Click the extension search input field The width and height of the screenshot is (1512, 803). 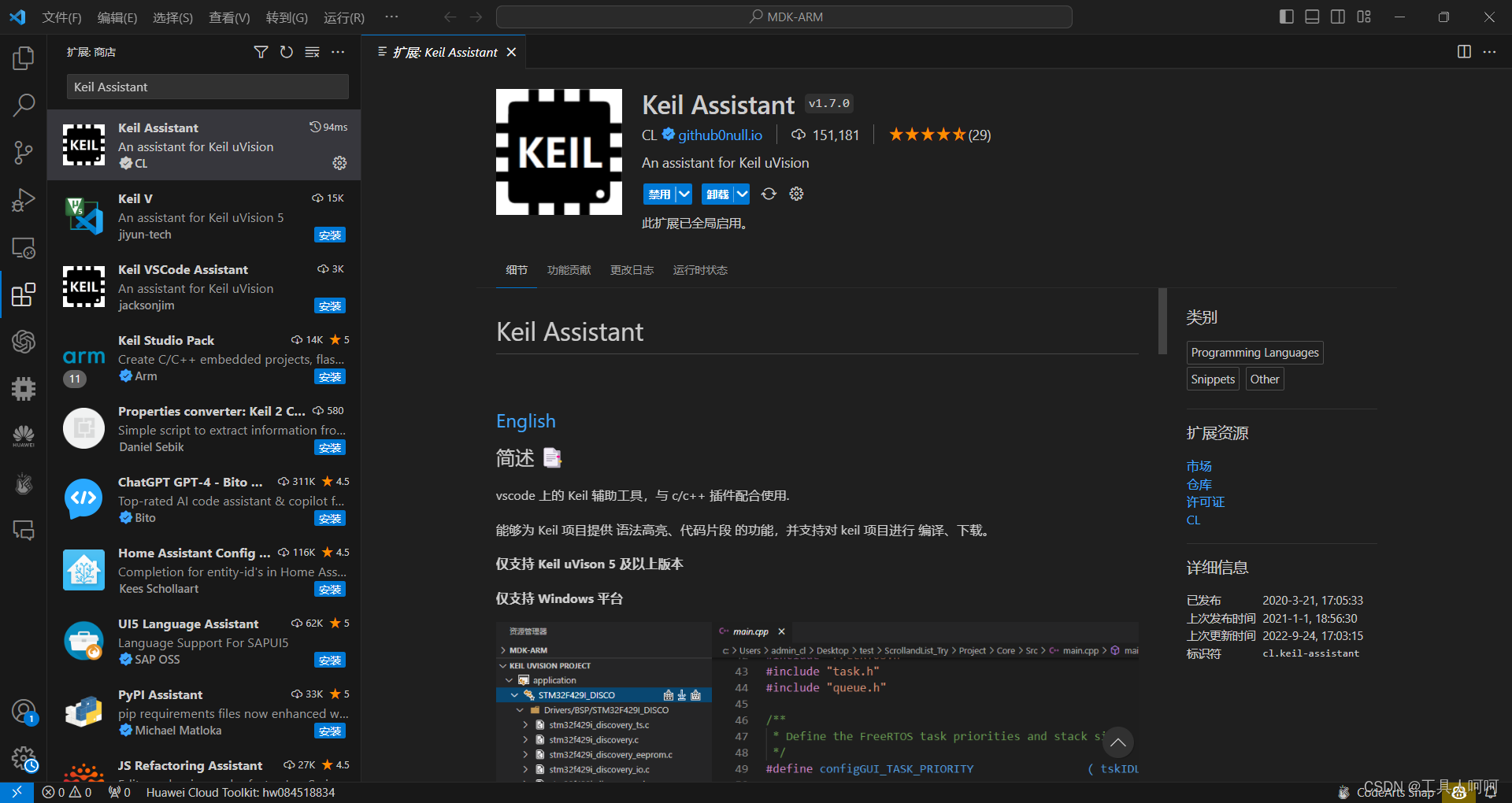[208, 87]
